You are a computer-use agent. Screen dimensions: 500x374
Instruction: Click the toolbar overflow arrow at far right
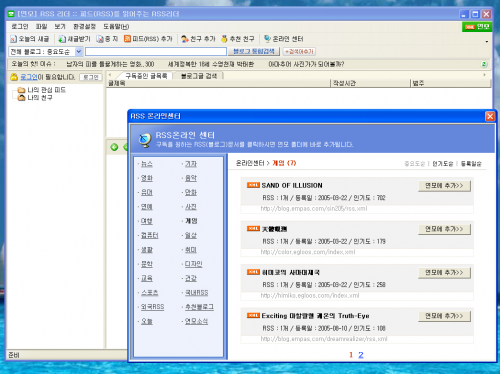point(487,41)
